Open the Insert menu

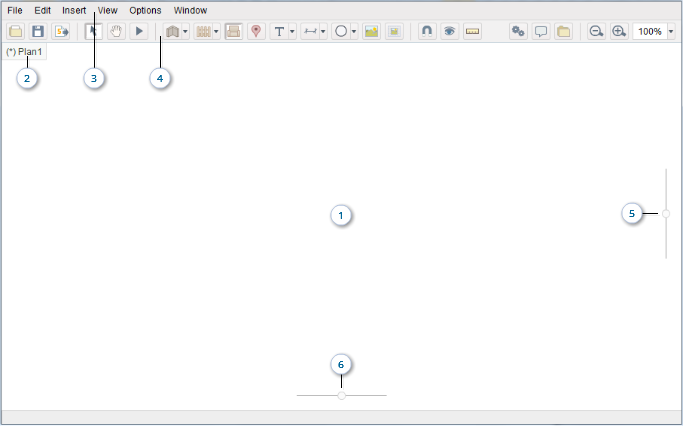pos(74,10)
